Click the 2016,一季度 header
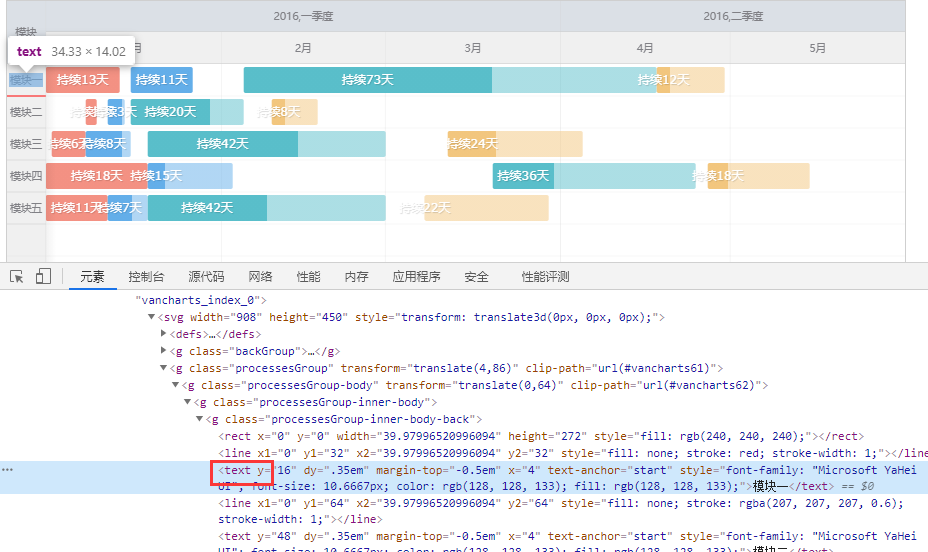This screenshot has width=928, height=552. click(x=303, y=16)
